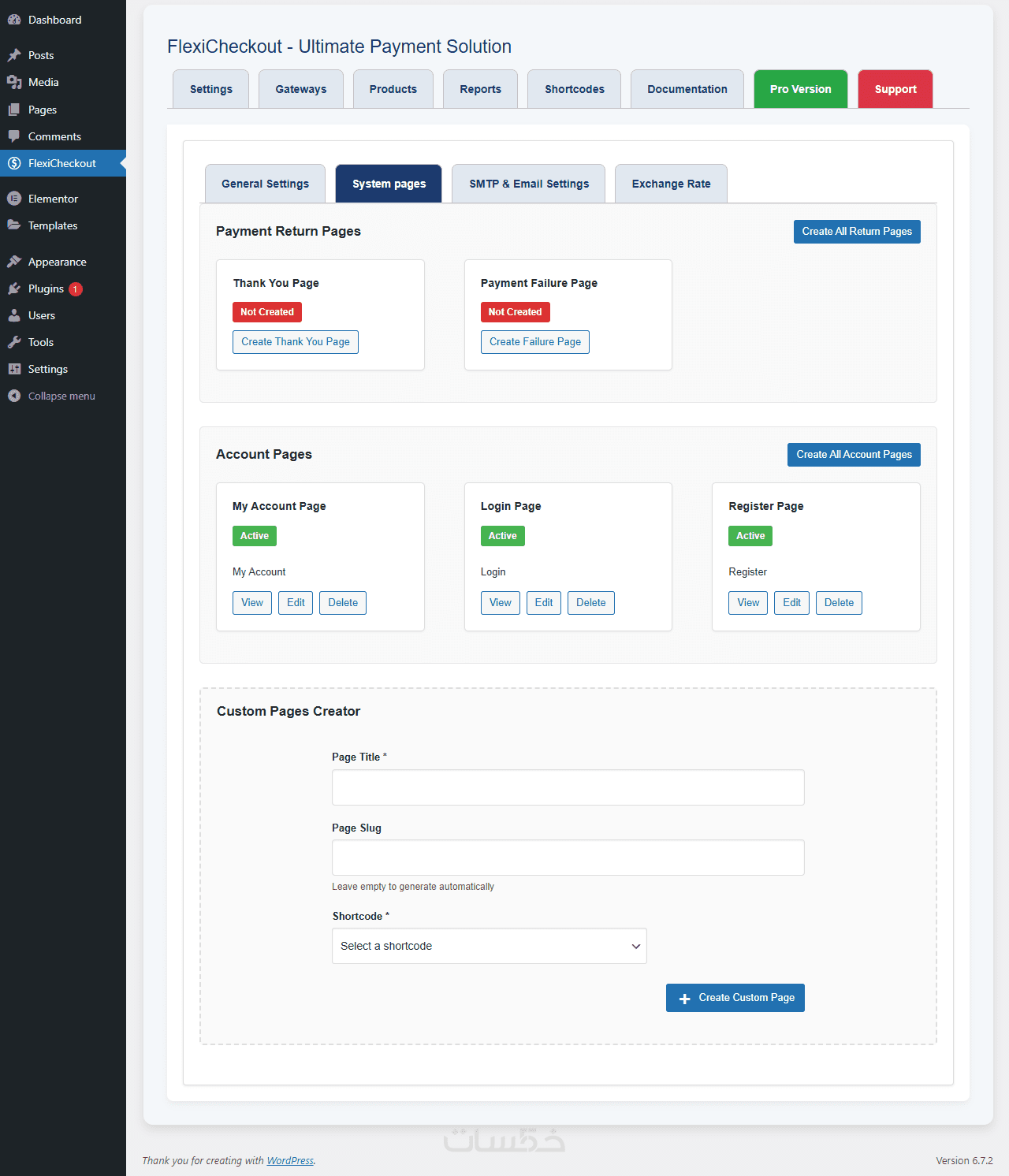The width and height of the screenshot is (1009, 1176).
Task: Delete the Register page
Action: (839, 603)
